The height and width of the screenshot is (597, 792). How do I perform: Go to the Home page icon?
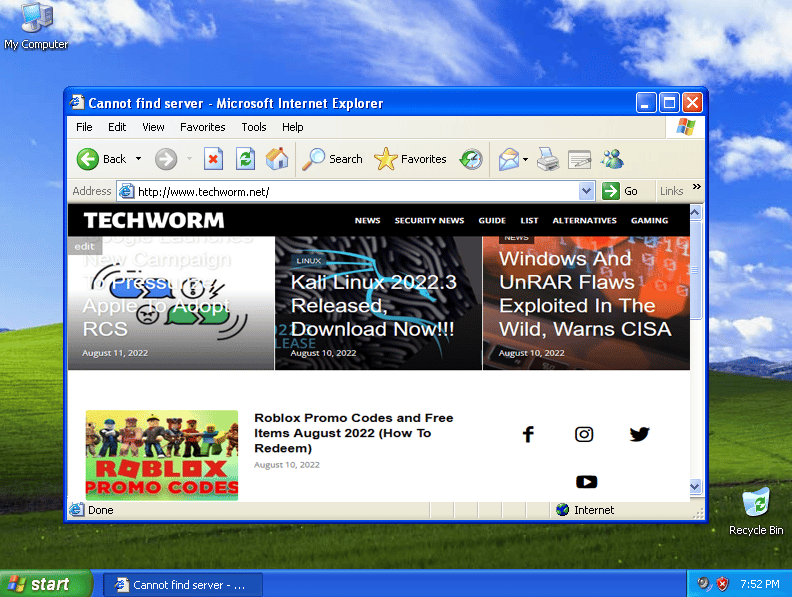[277, 159]
